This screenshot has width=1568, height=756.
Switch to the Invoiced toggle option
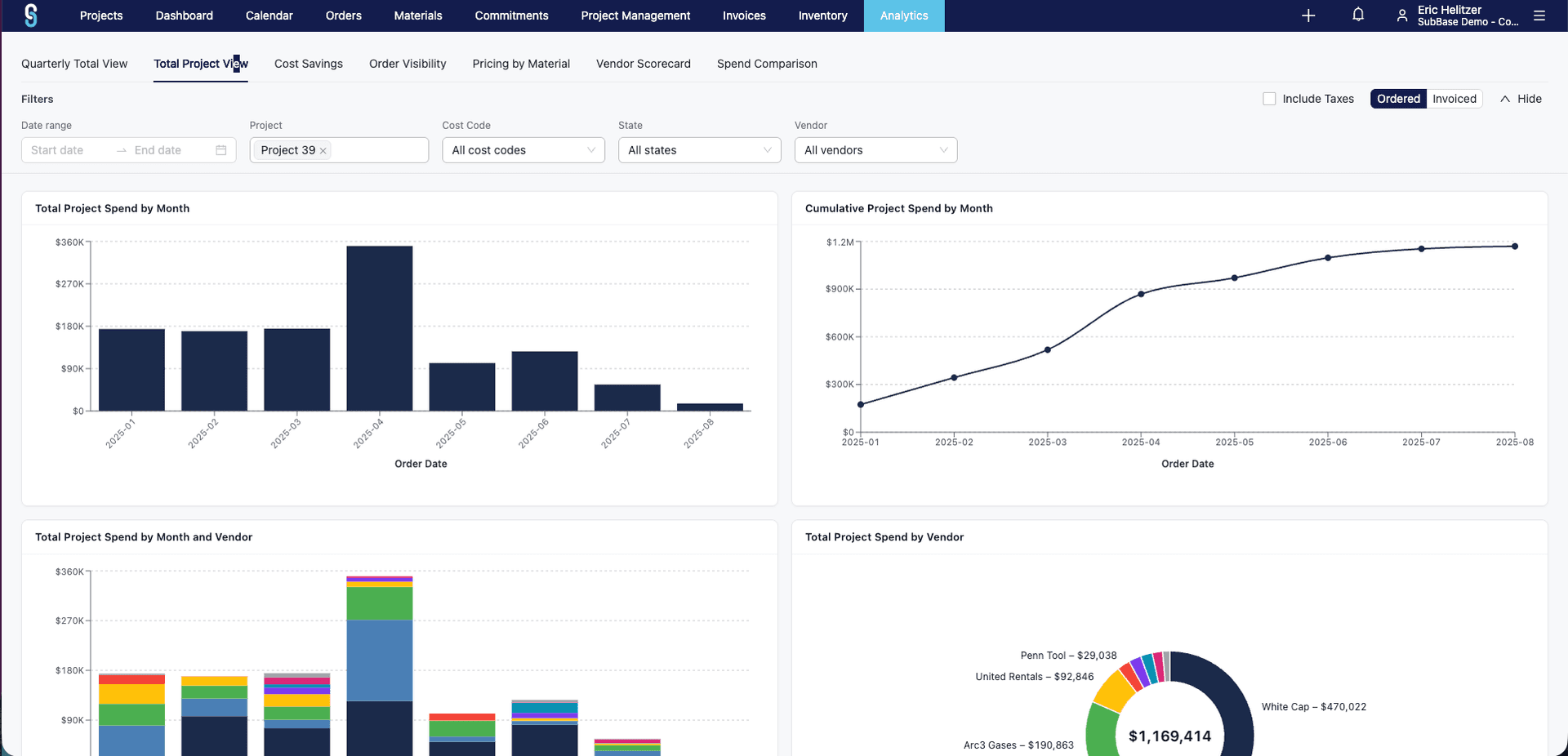click(x=1454, y=99)
